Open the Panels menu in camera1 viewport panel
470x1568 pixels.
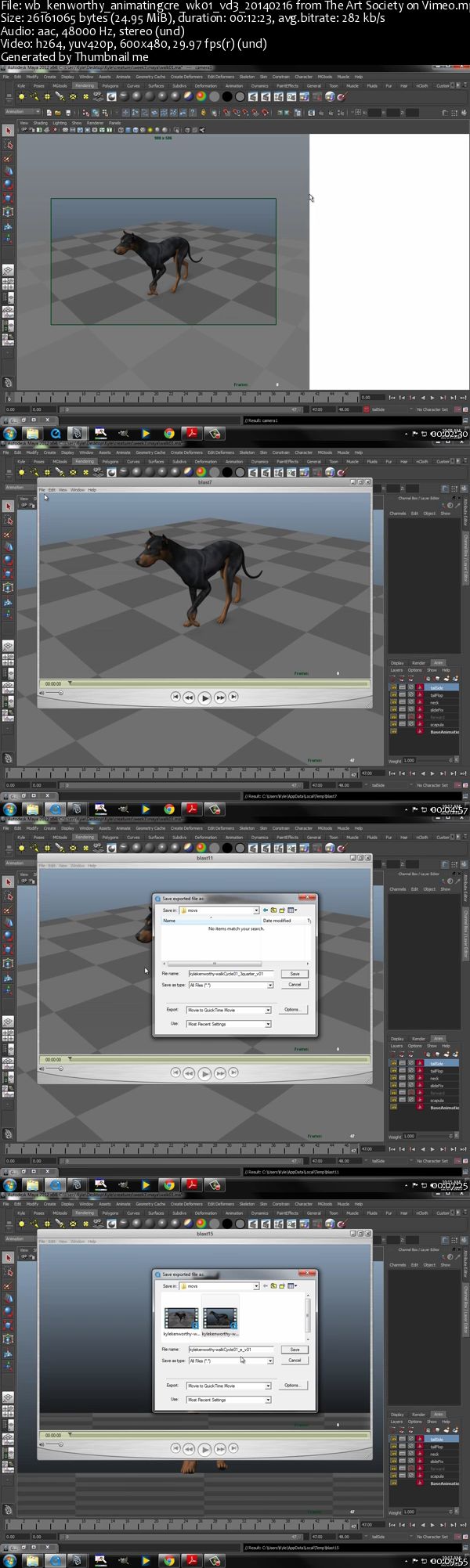tap(114, 123)
